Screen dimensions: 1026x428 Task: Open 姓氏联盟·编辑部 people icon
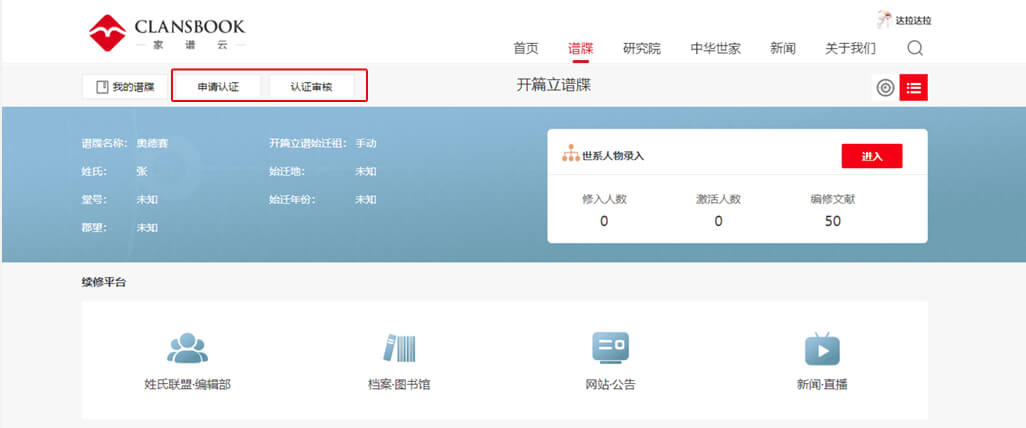187,348
